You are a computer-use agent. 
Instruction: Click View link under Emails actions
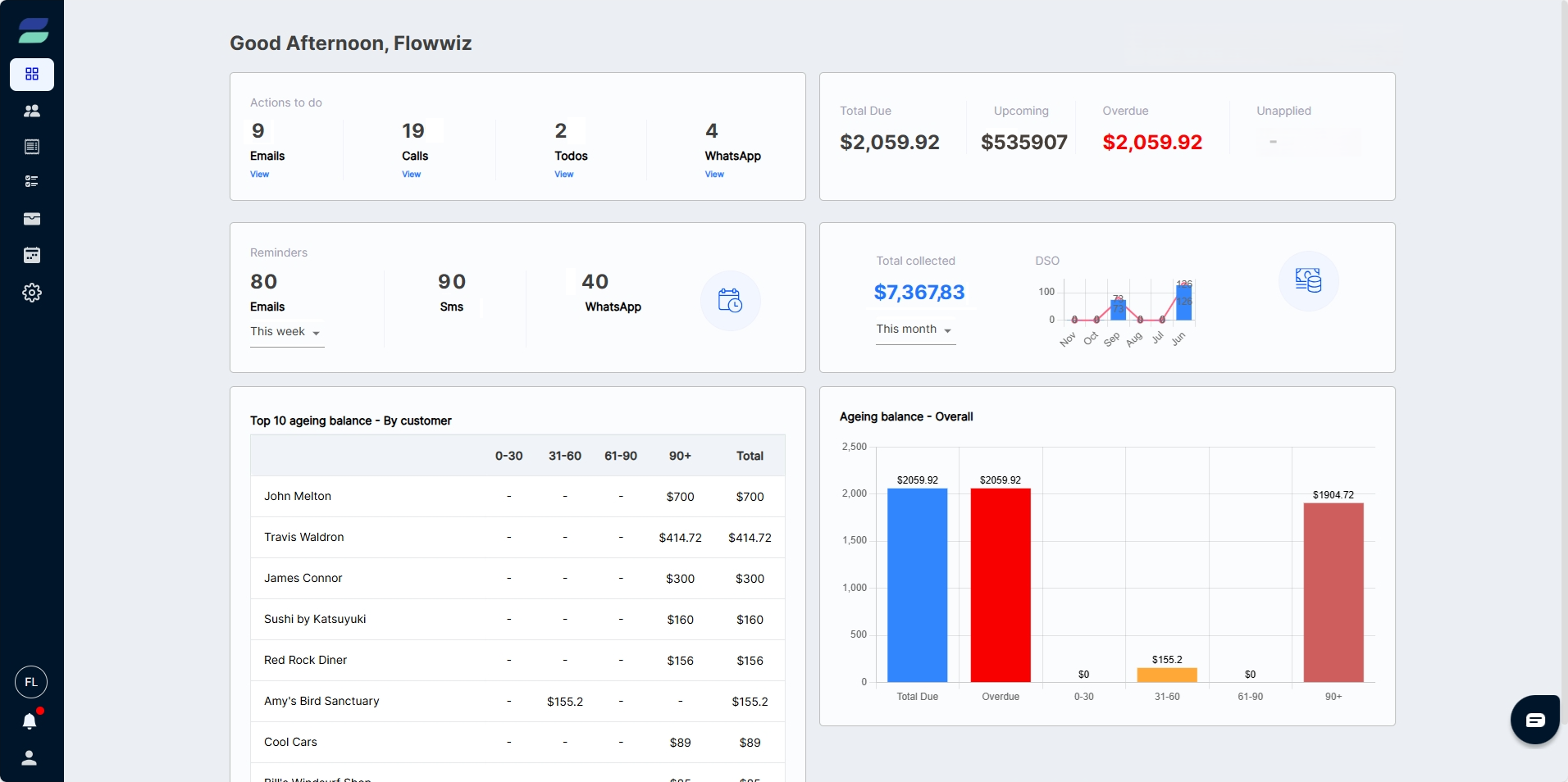[x=259, y=175]
